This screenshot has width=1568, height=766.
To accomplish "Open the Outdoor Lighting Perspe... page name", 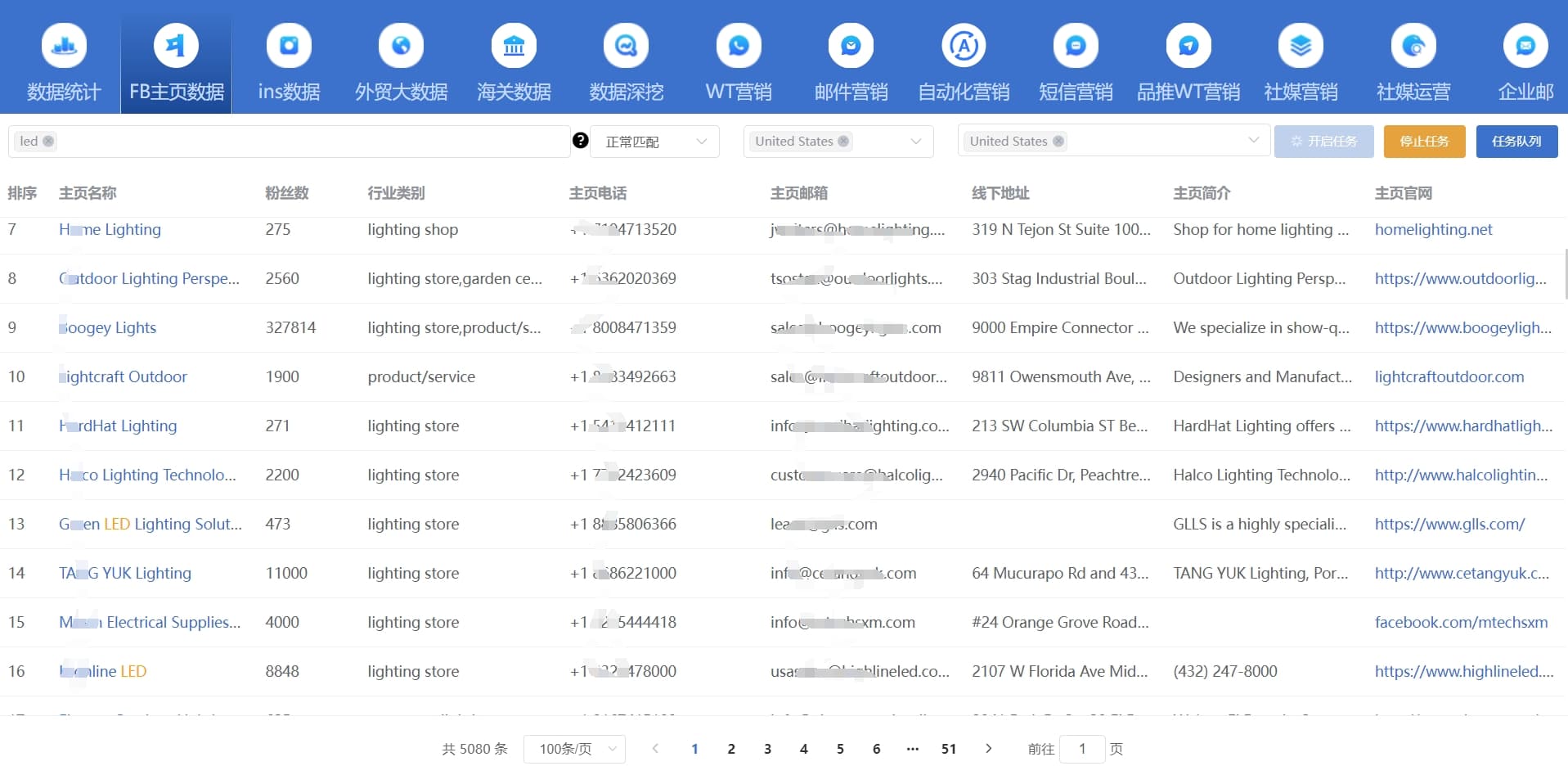I will pos(149,278).
